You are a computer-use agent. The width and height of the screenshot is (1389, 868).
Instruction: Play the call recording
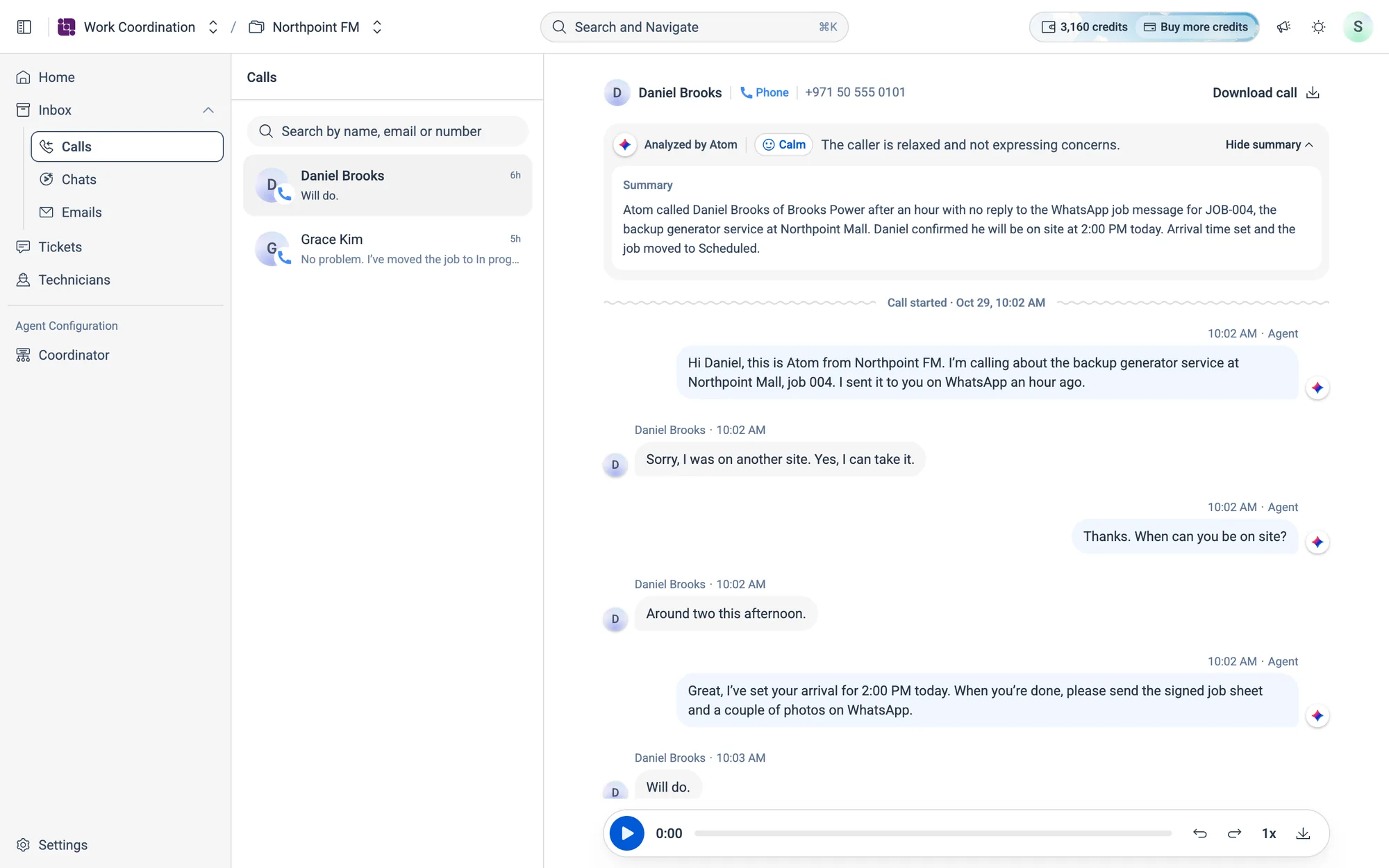coord(626,833)
